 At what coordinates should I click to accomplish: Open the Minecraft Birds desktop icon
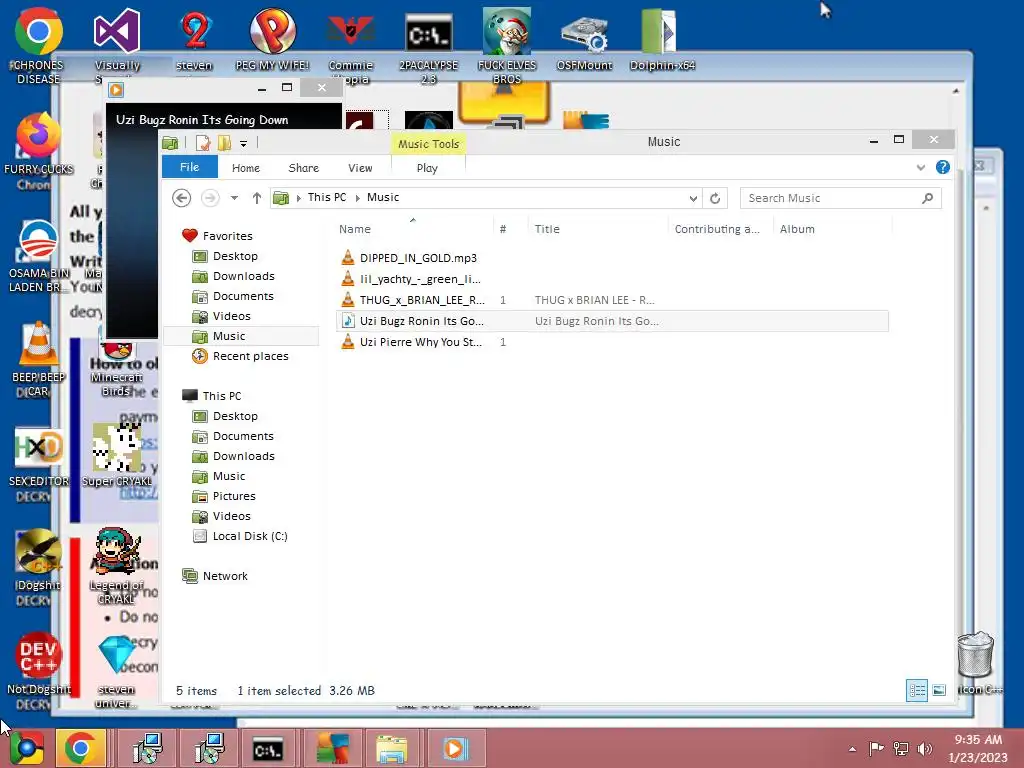[x=117, y=353]
